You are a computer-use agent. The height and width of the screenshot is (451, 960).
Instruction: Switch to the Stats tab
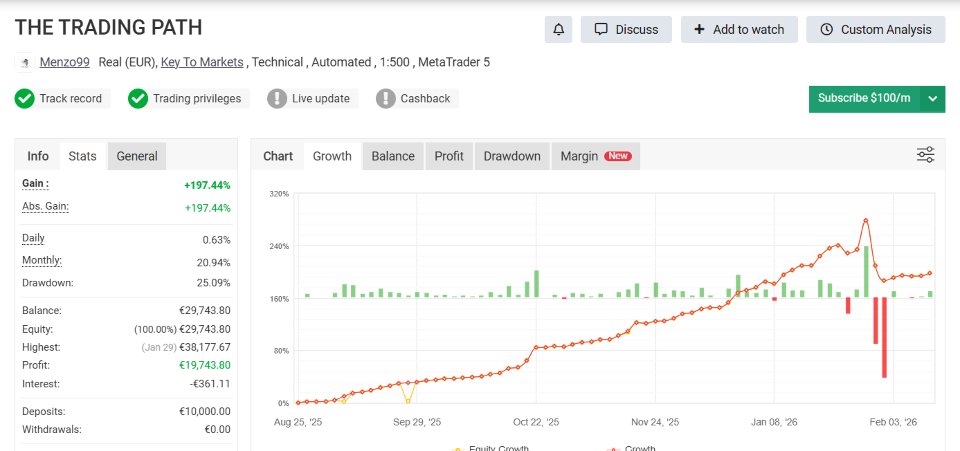click(82, 156)
